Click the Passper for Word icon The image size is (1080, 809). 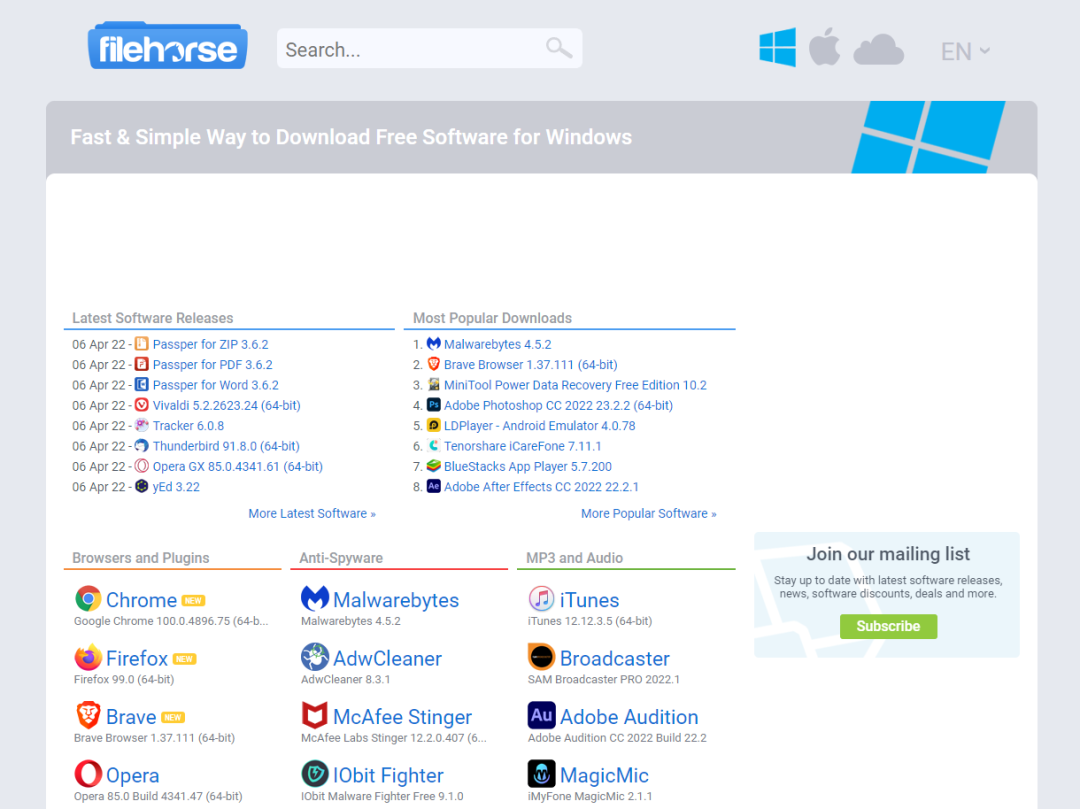141,384
